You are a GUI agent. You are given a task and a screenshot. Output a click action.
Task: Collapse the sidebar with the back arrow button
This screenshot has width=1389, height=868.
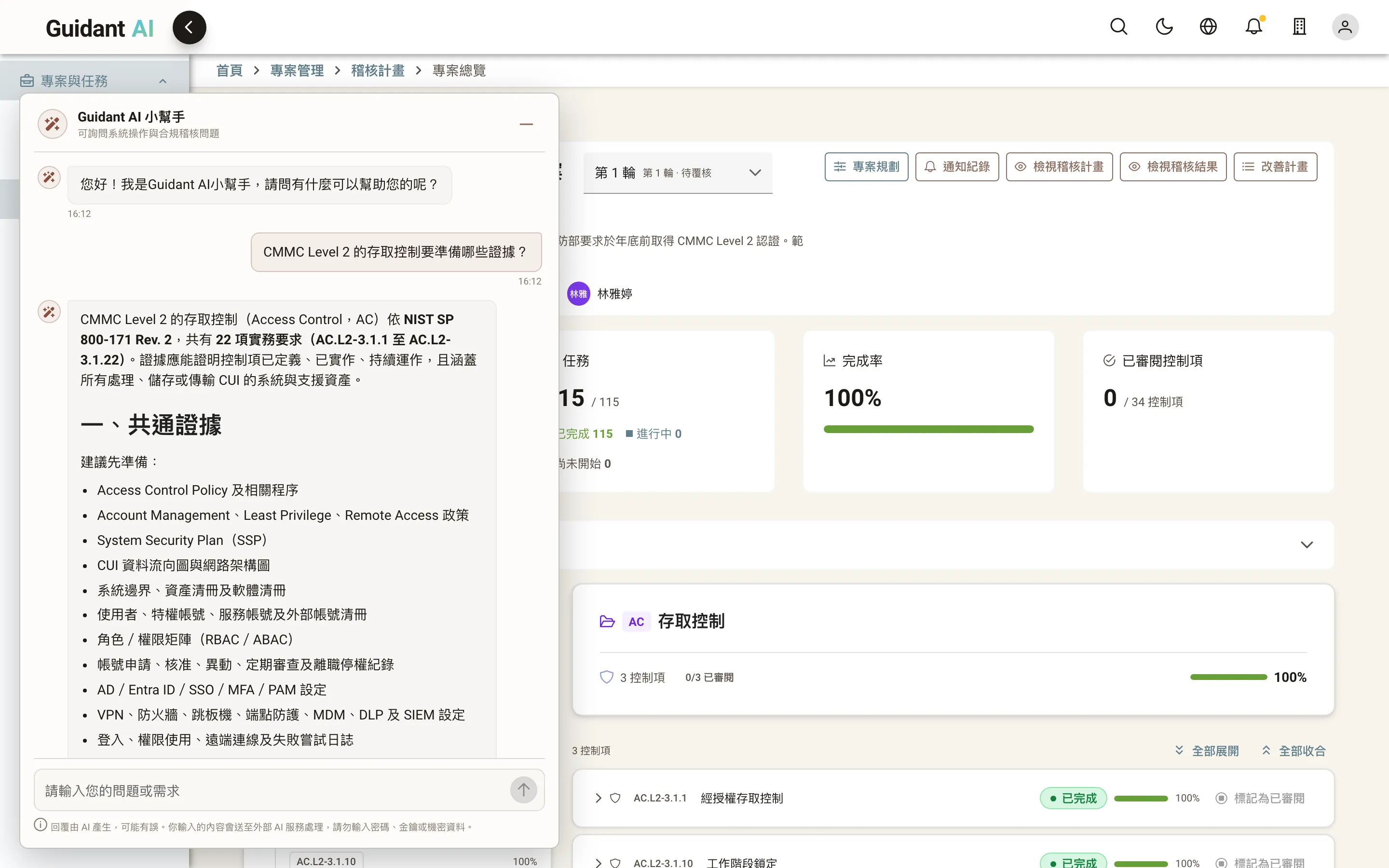[x=189, y=27]
